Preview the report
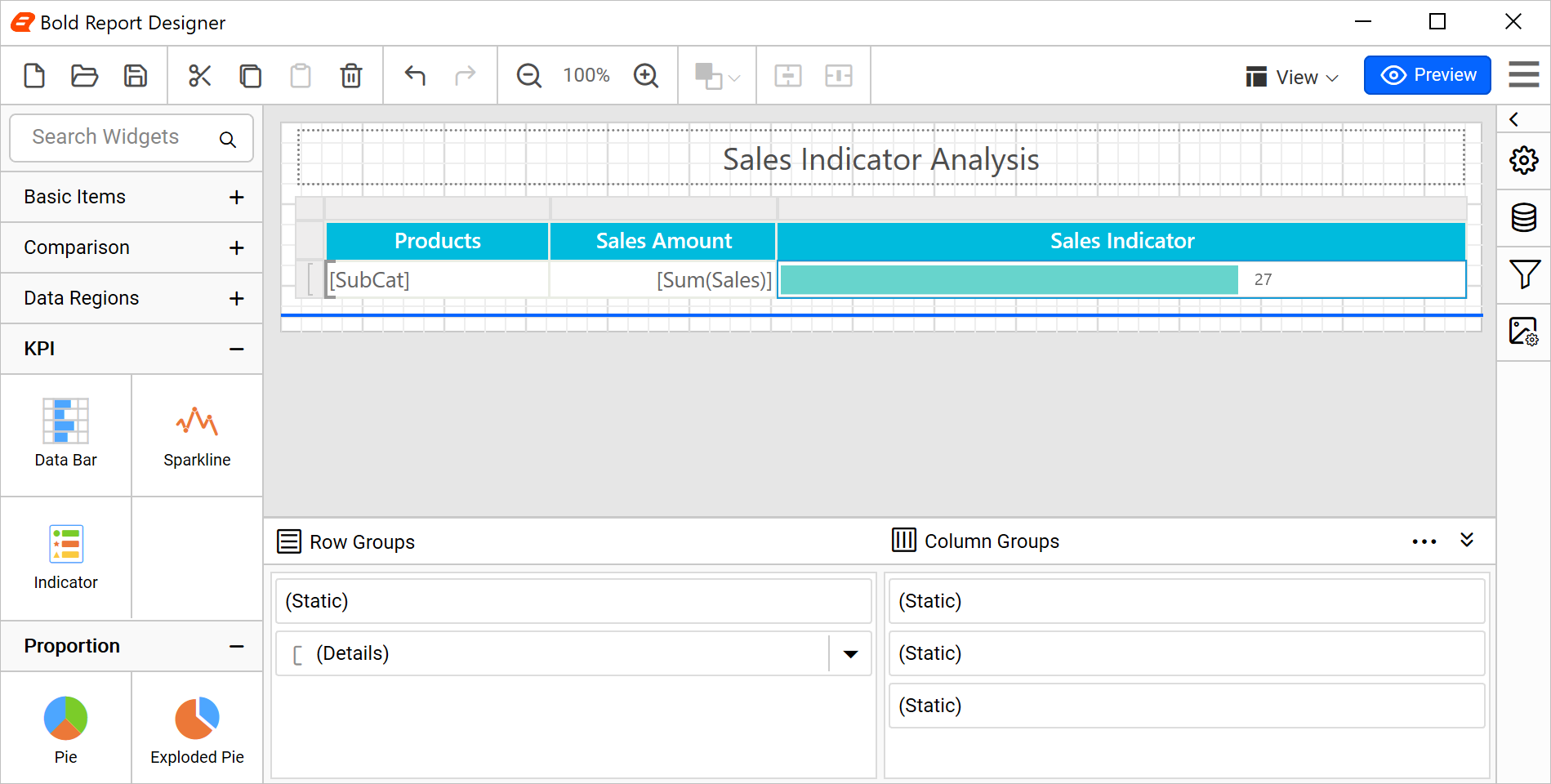This screenshot has width=1551, height=784. pyautogui.click(x=1428, y=75)
